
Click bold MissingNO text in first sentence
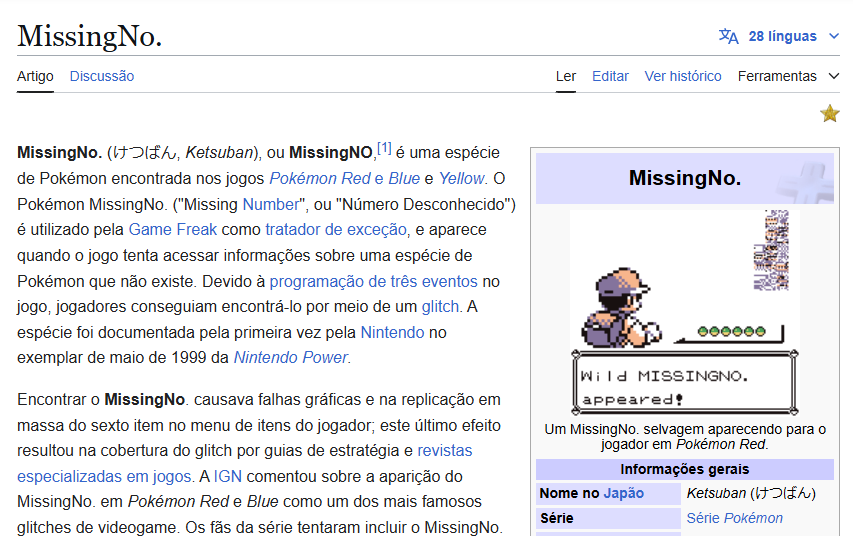[331, 153]
